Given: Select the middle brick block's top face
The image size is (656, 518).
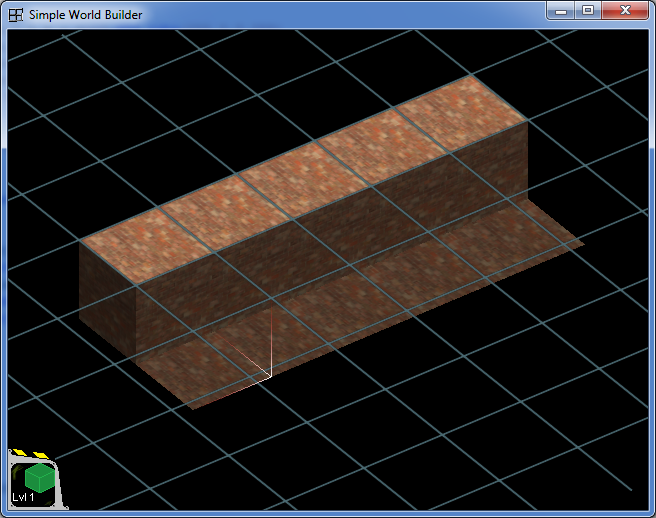Looking at the screenshot, I should pyautogui.click(x=303, y=180).
